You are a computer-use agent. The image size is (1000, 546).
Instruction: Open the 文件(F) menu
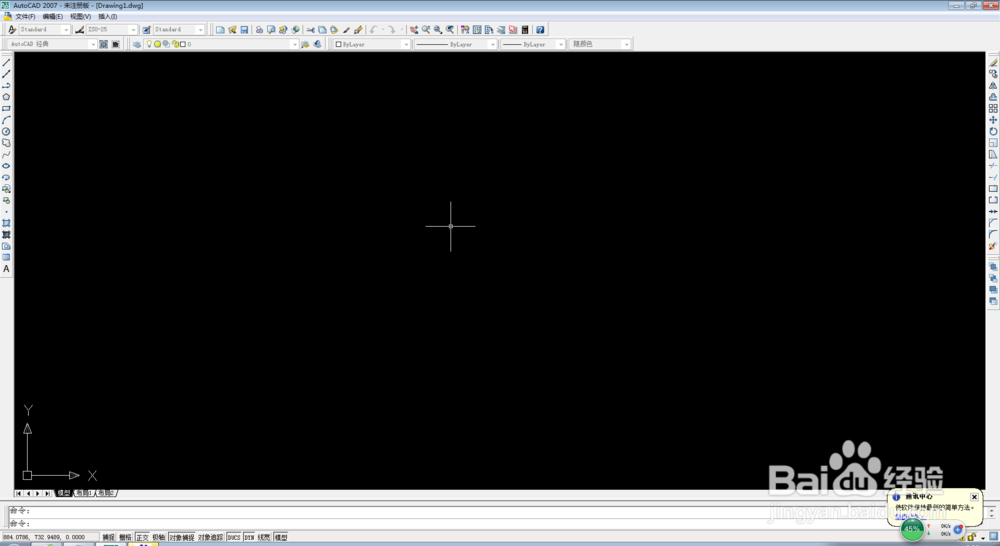[x=25, y=17]
